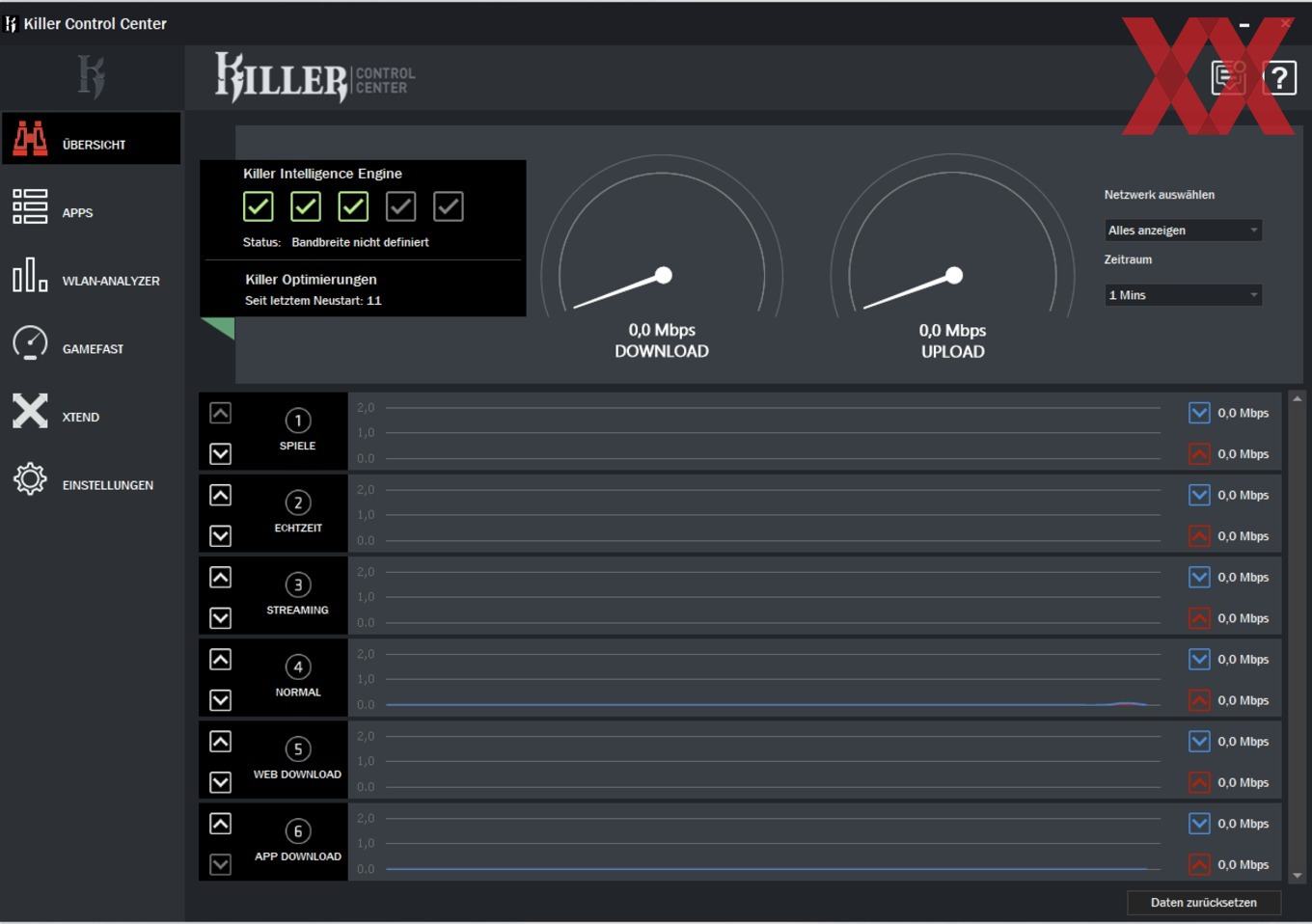This screenshot has width=1312, height=924.
Task: Click Normal red upload arrow icon
Action: click(1199, 699)
